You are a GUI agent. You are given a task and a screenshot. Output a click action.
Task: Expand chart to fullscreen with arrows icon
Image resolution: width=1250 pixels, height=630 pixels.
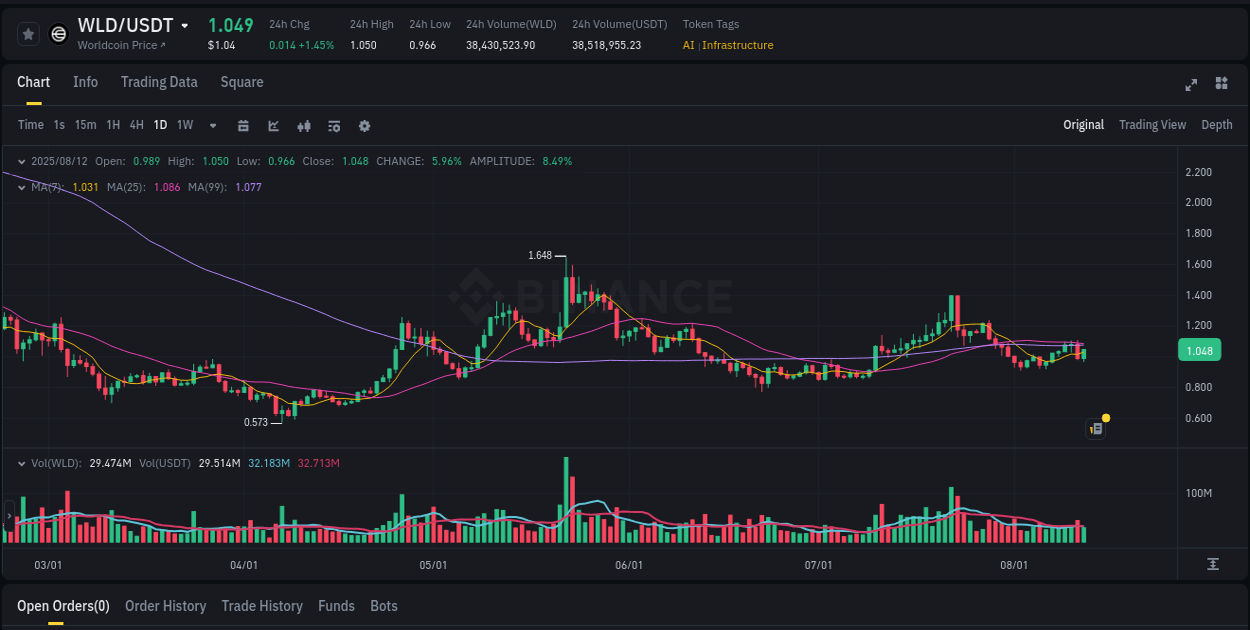click(x=1190, y=85)
